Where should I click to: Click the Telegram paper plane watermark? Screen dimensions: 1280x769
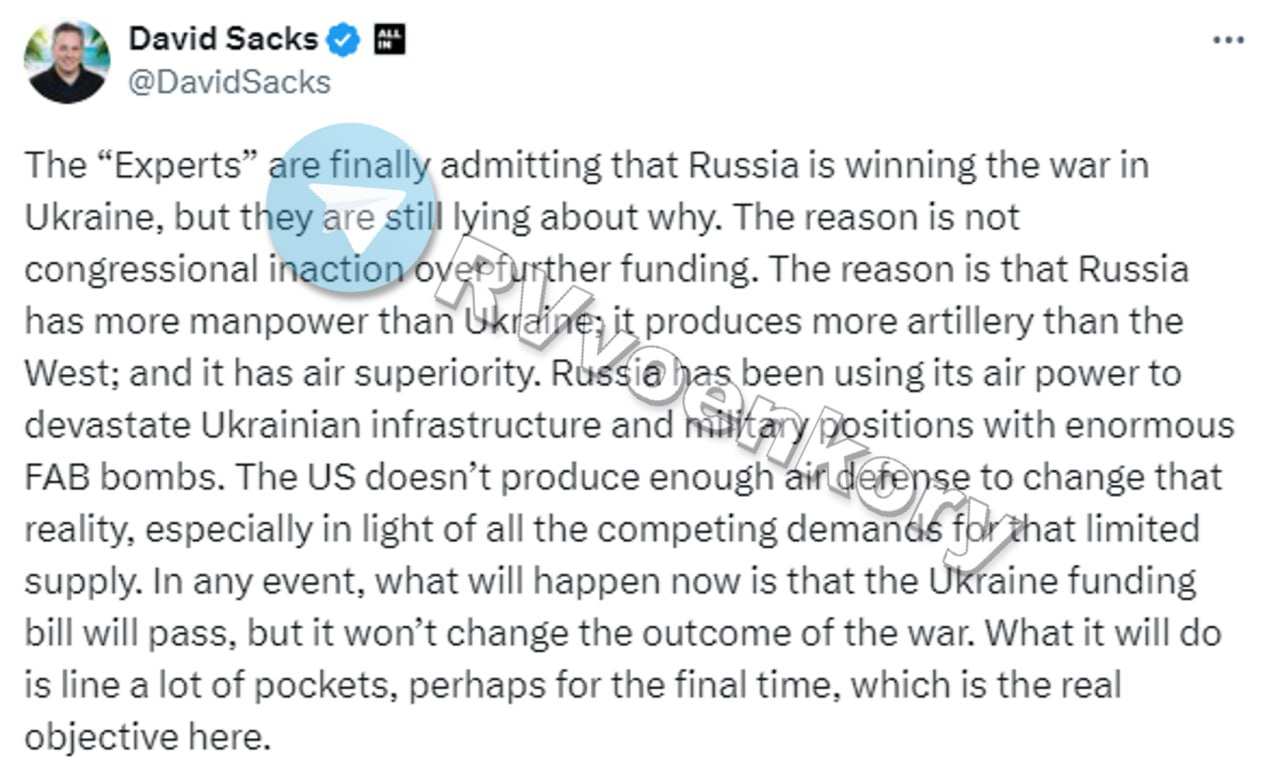click(x=352, y=208)
